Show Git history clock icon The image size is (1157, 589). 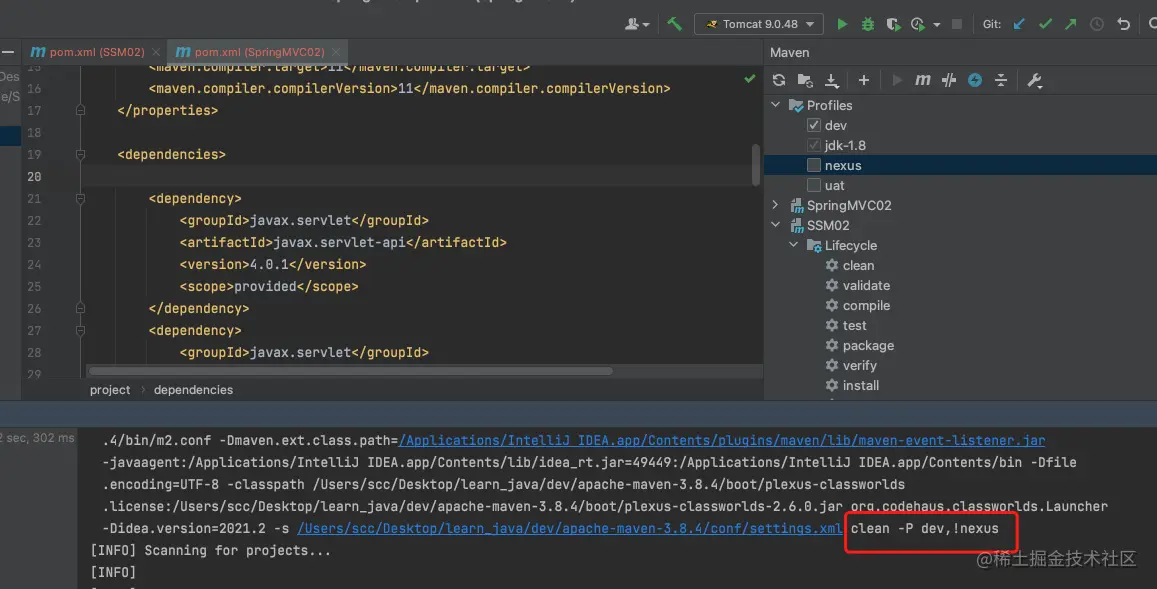click(x=1097, y=24)
